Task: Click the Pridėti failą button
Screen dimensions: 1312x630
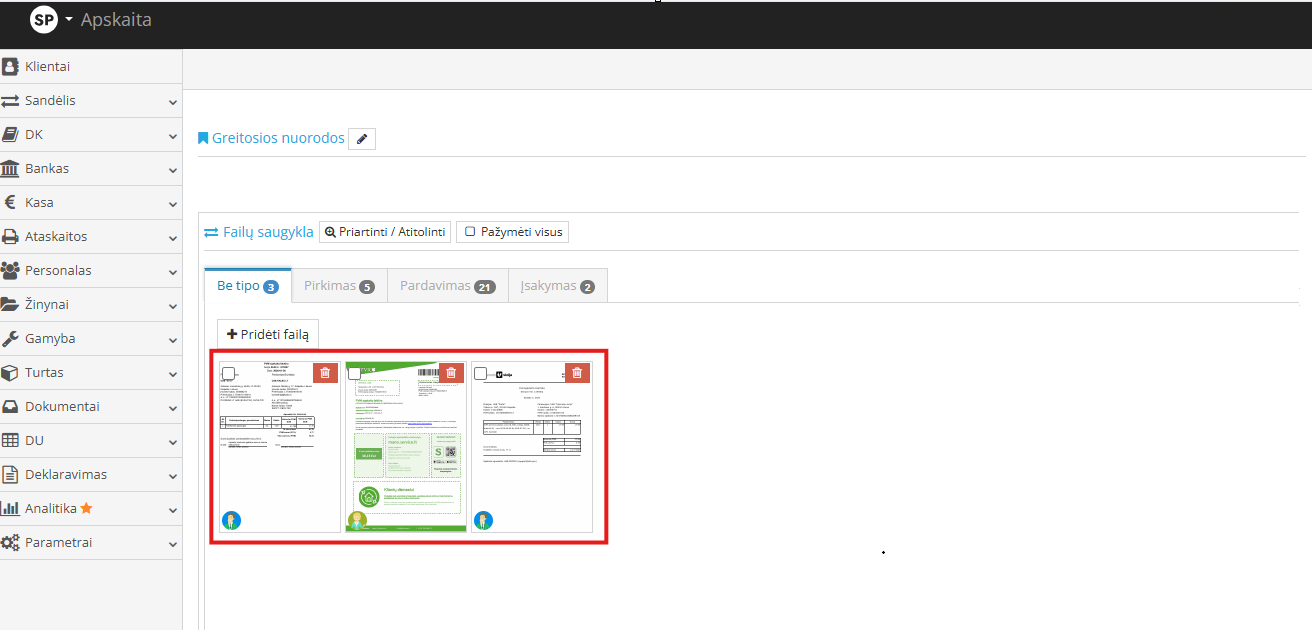Action: pyautogui.click(x=268, y=335)
